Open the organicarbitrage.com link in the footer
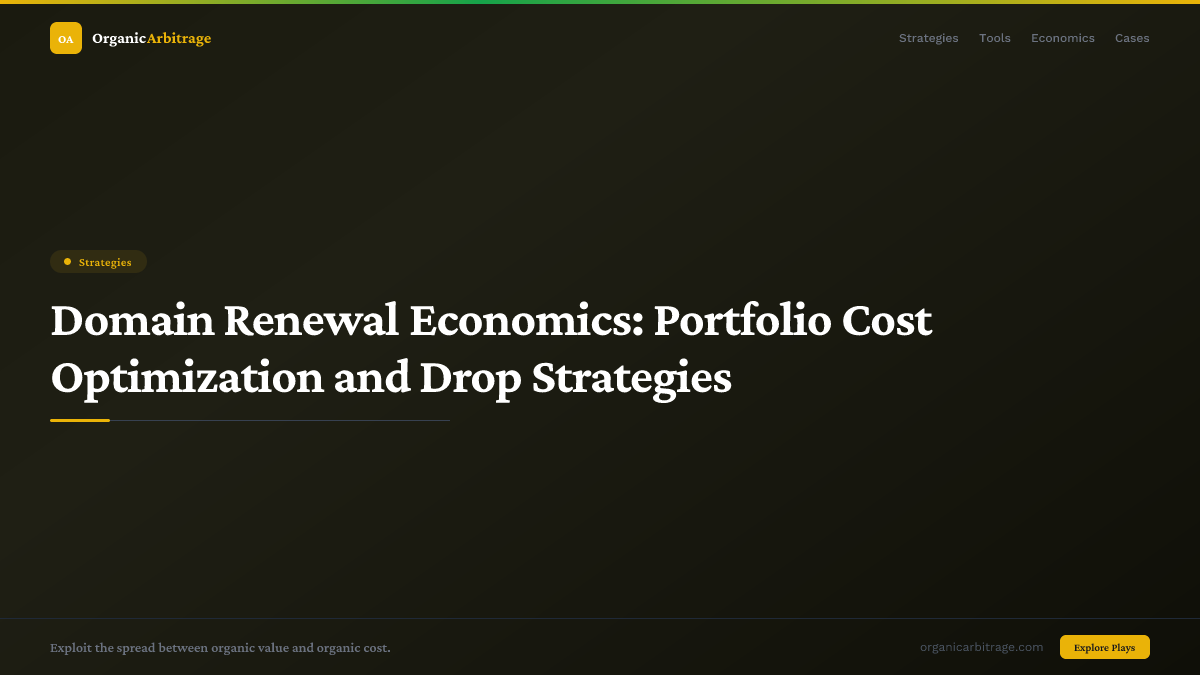 (x=982, y=647)
